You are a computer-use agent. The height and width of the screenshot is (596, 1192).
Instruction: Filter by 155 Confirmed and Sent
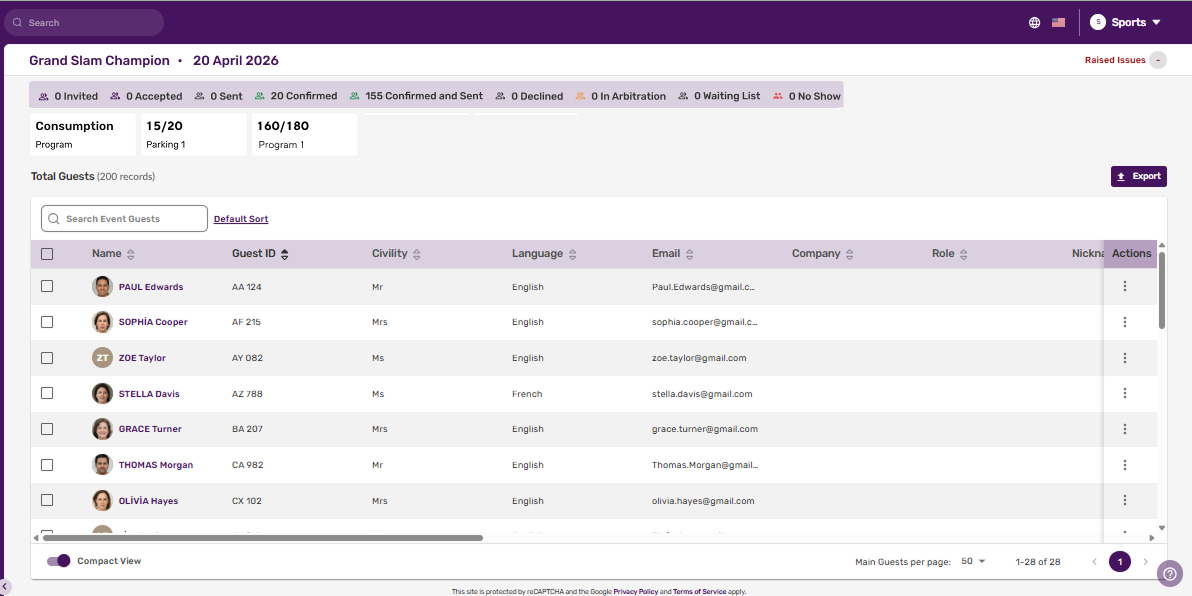[416, 96]
